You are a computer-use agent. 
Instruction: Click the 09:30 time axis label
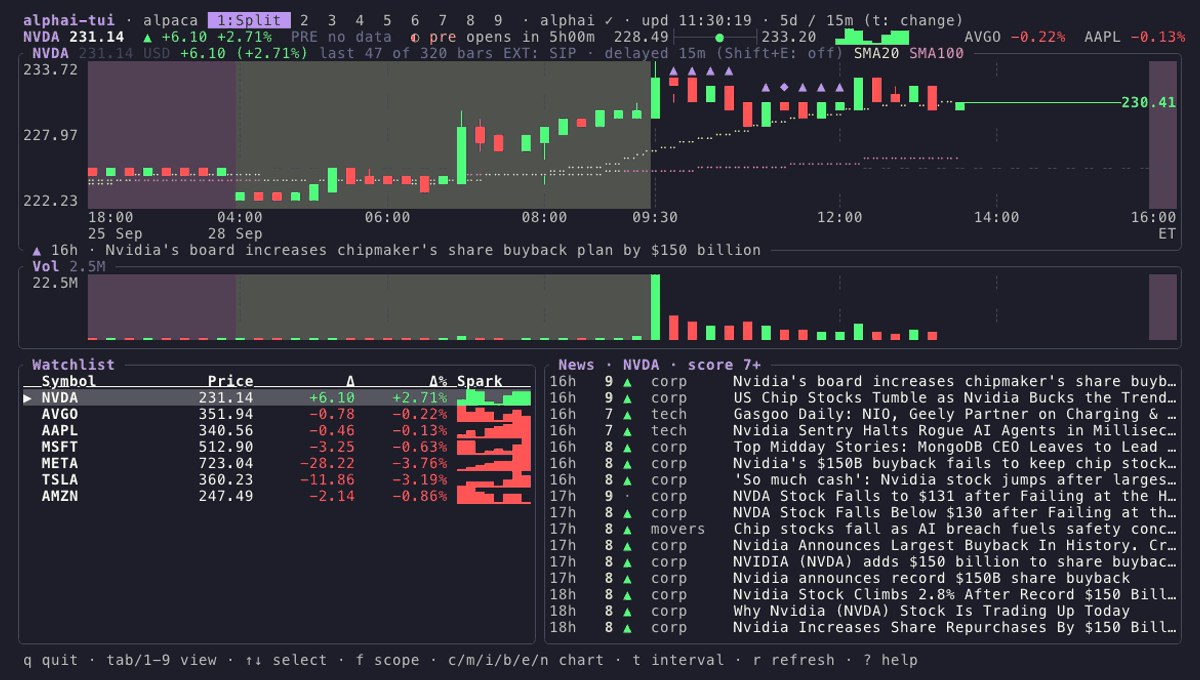pyautogui.click(x=655, y=217)
